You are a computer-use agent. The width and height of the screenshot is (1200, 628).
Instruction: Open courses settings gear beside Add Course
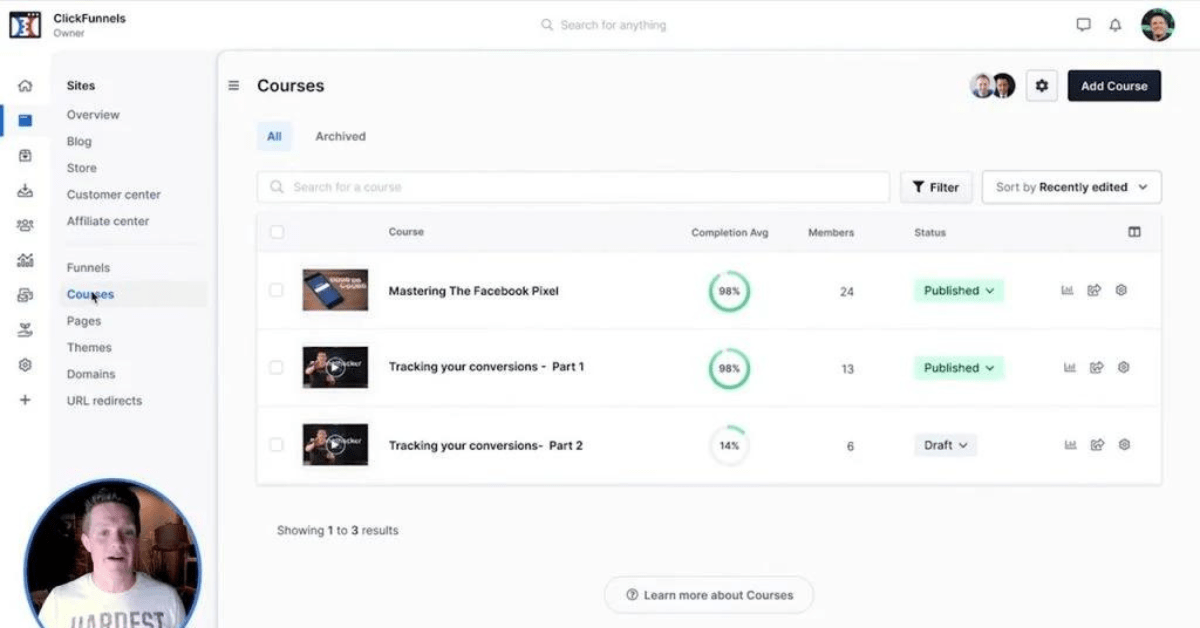point(1041,86)
